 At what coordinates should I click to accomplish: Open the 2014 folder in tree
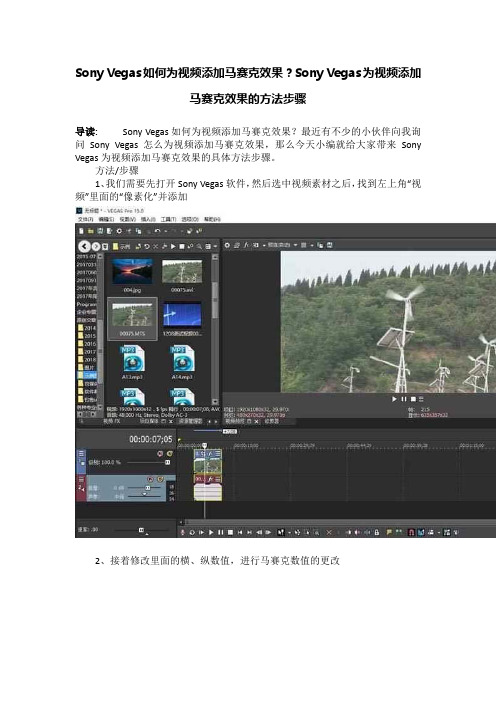[87, 328]
